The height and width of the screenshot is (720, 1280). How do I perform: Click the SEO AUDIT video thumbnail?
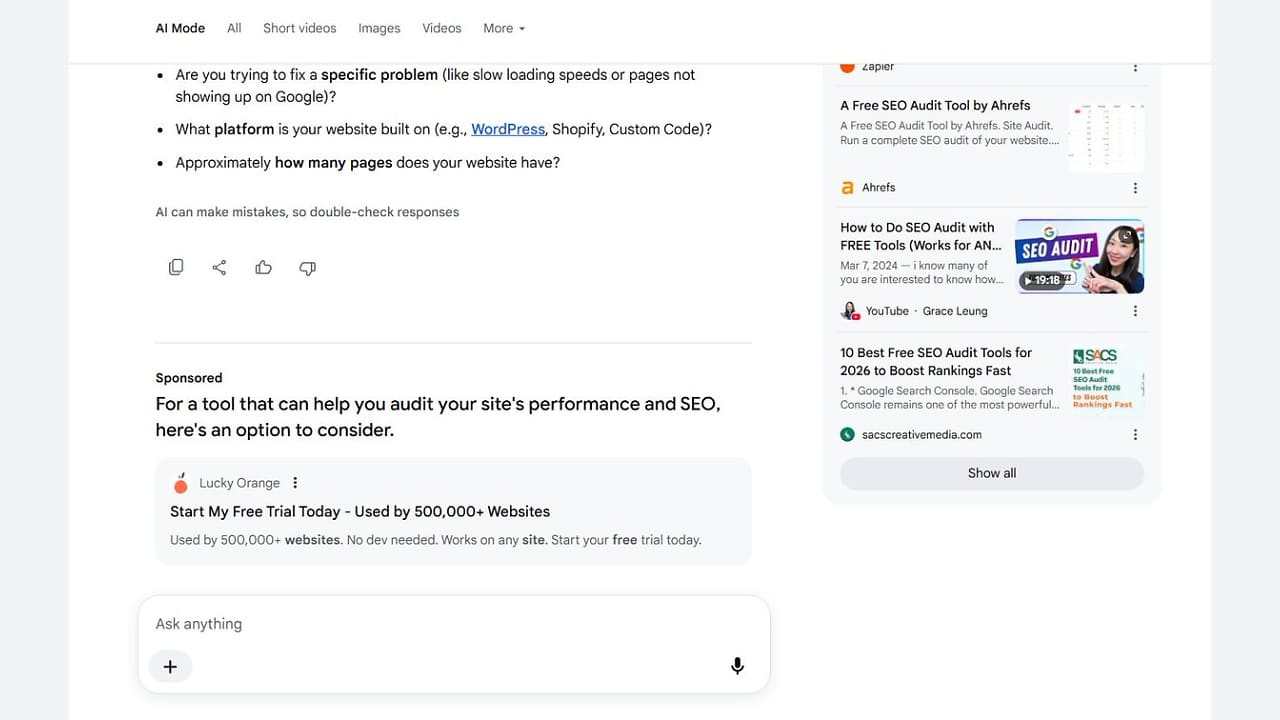click(1080, 256)
